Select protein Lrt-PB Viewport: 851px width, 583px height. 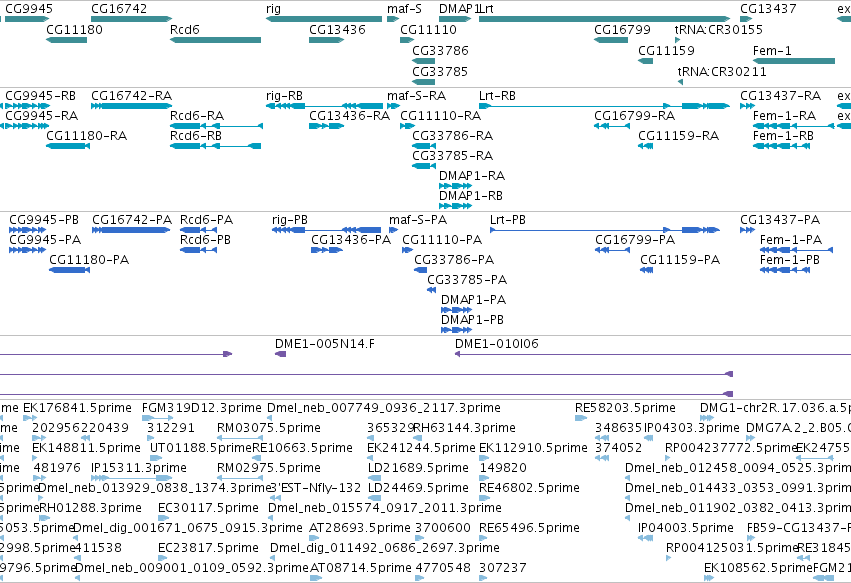[605, 230]
